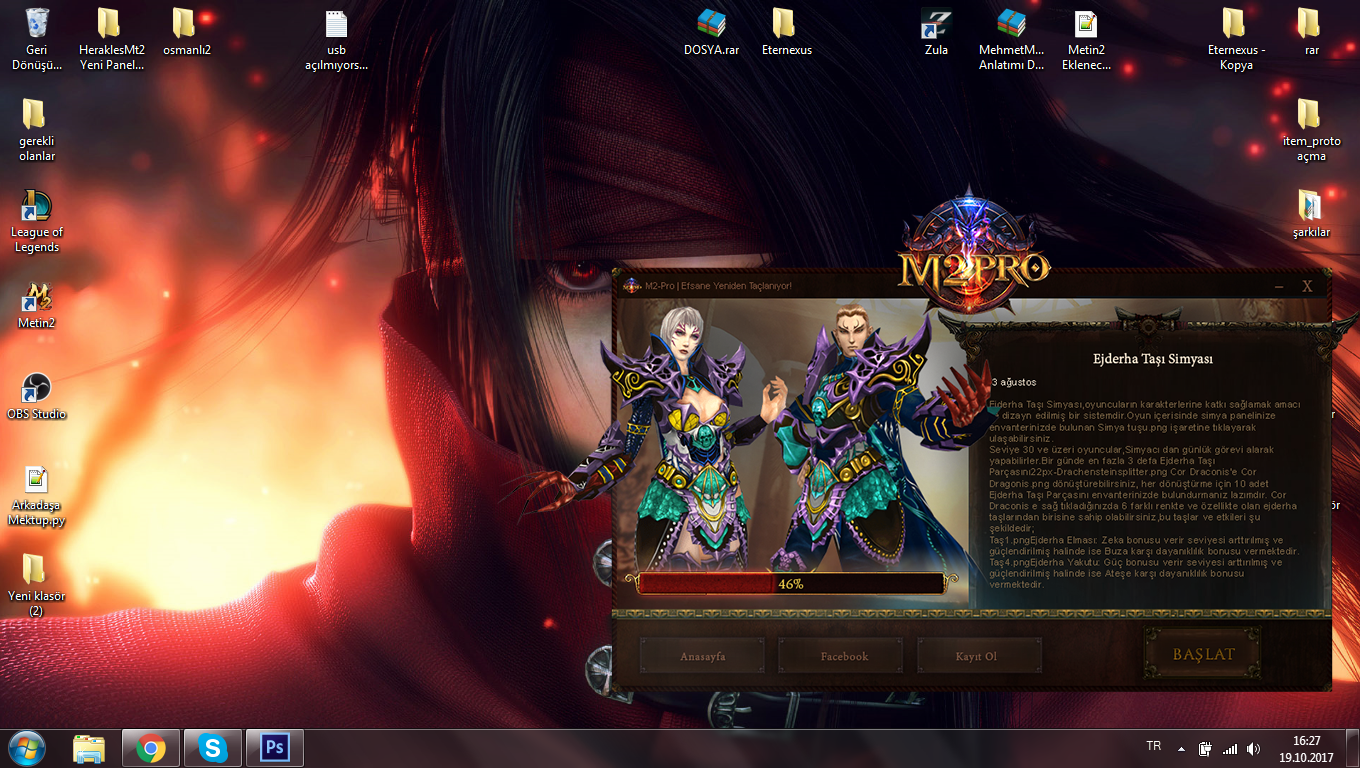Click the Show desktop strip by the clock

click(1352, 748)
